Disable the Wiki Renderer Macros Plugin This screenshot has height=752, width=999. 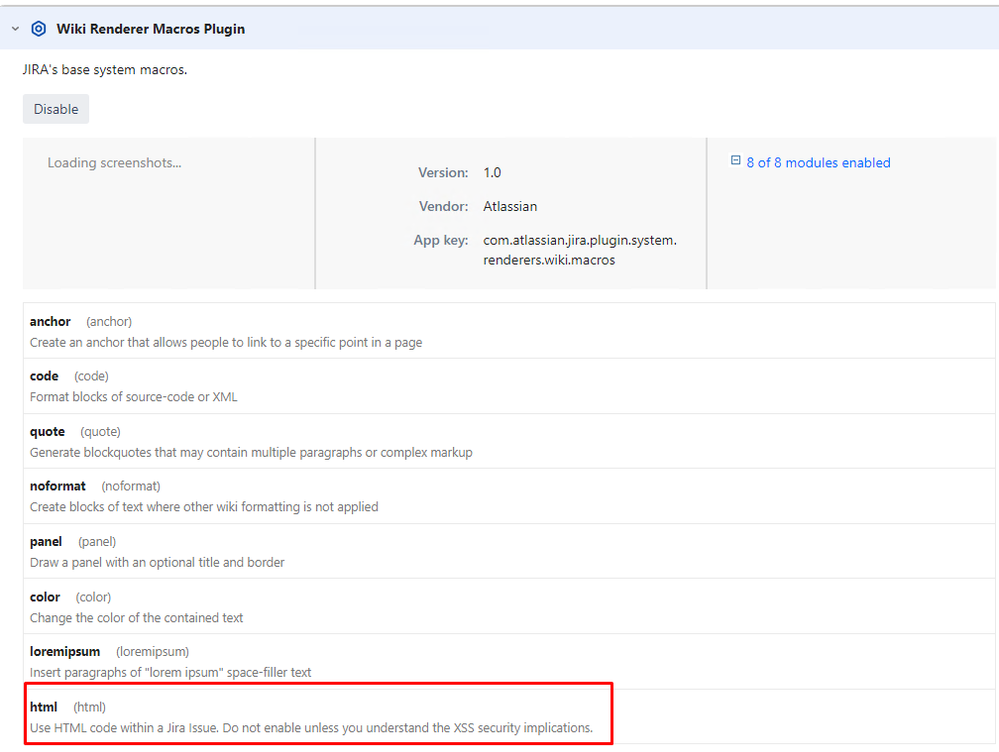[56, 109]
